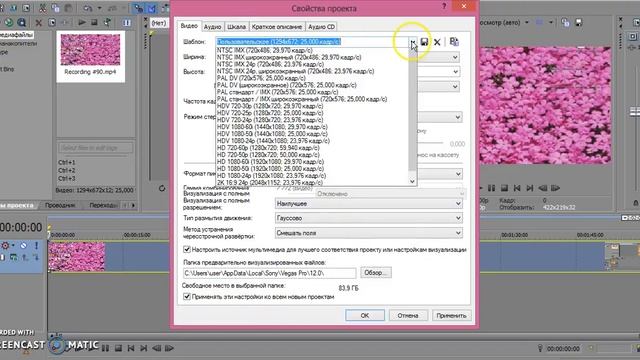This screenshot has height=360, width=640.
Task: Switch to the Краткое описание tab
Action: pyautogui.click(x=277, y=27)
